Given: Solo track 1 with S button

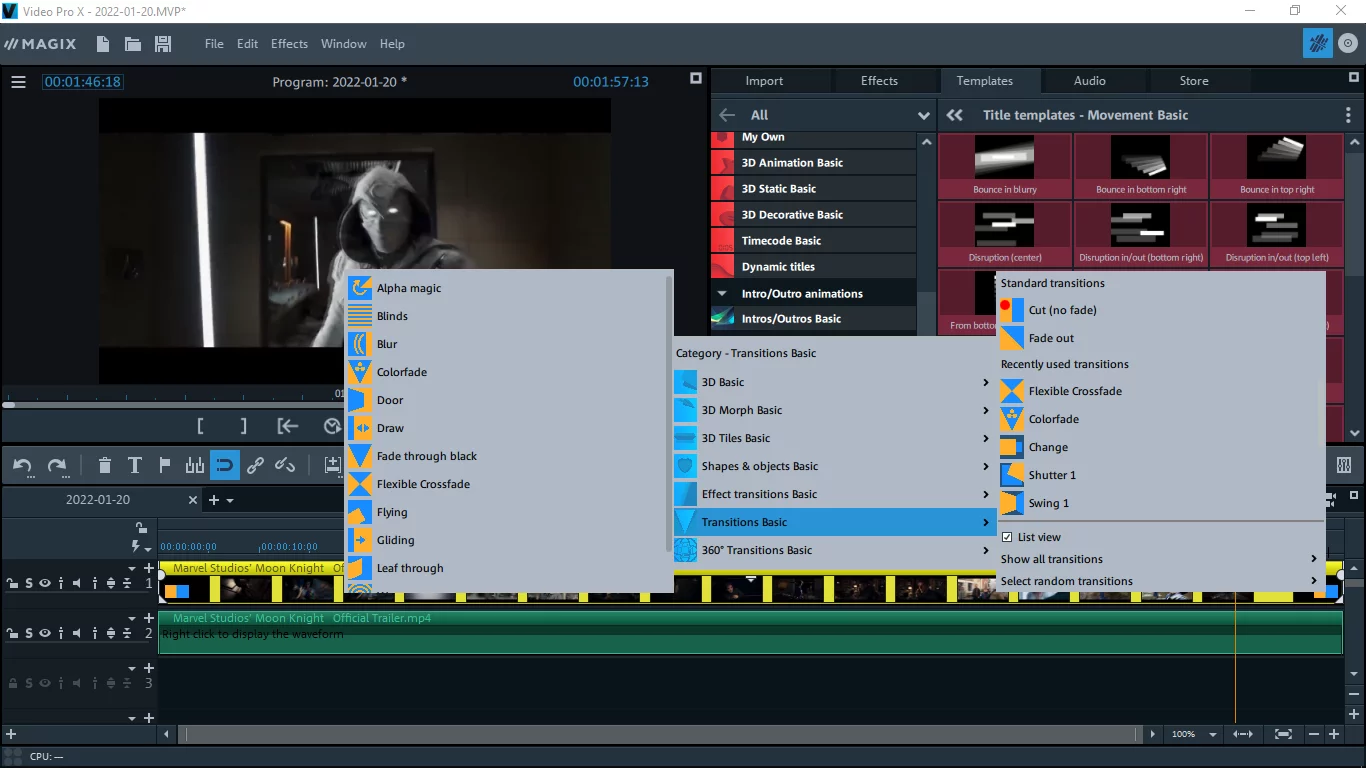Looking at the screenshot, I should point(29,583).
